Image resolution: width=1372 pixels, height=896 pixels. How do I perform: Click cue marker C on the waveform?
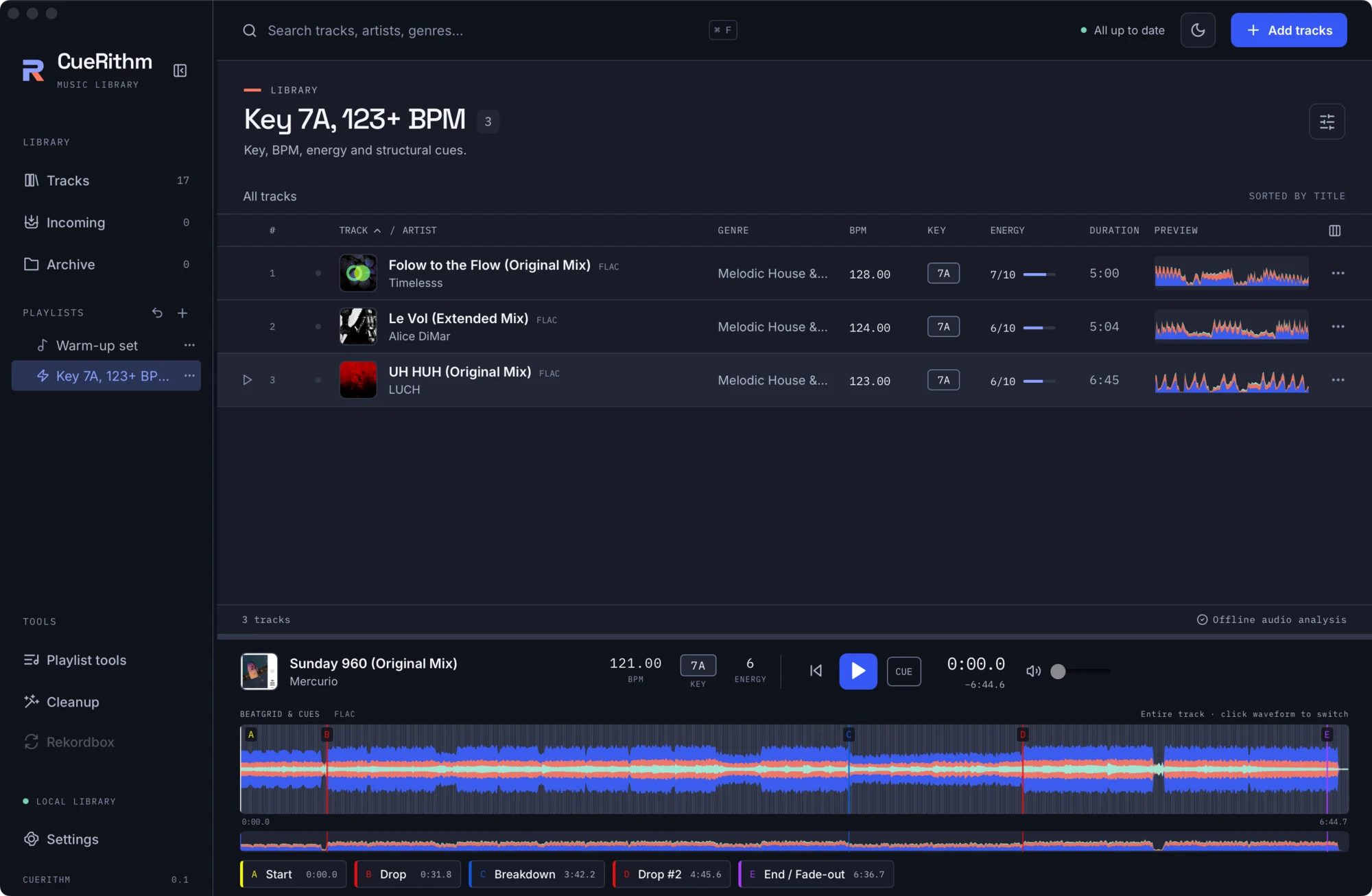[849, 735]
